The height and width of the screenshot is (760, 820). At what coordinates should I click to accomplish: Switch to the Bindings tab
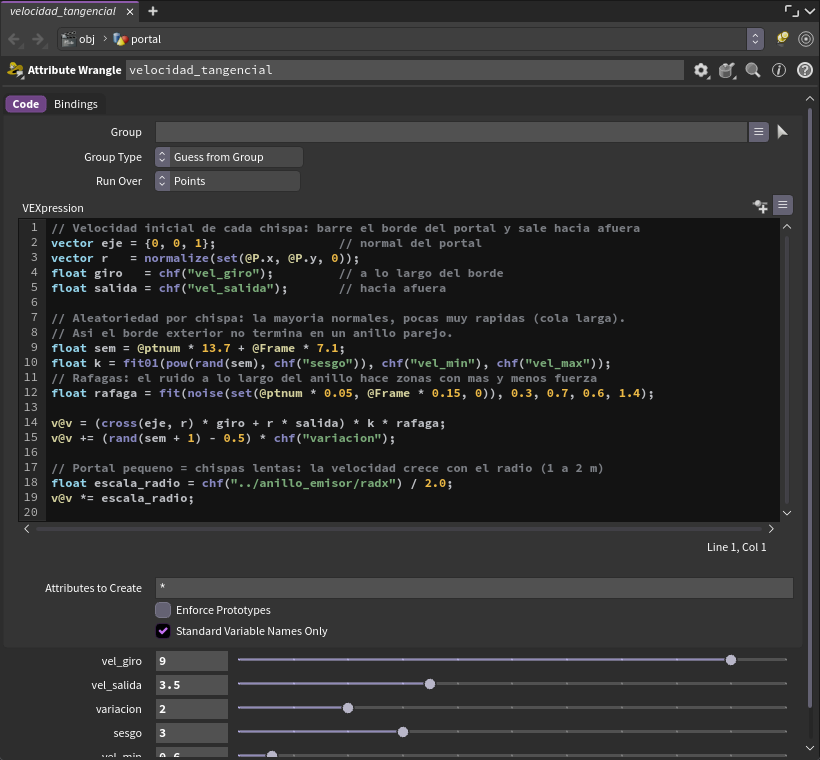[x=76, y=104]
